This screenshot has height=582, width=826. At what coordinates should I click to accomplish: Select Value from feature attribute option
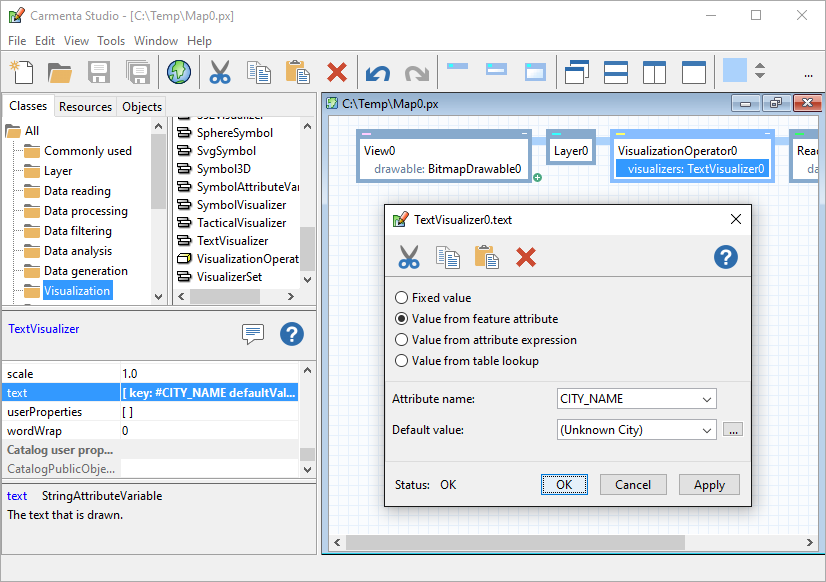[401, 319]
